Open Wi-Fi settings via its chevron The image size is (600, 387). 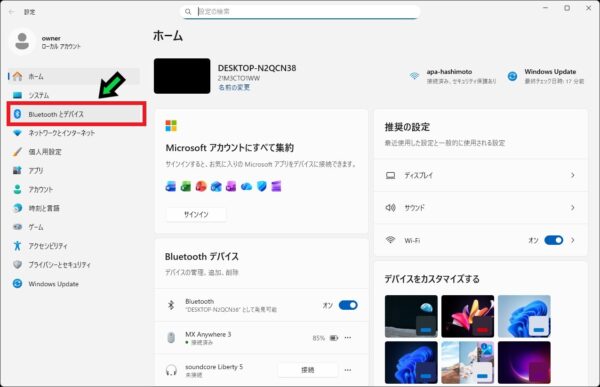(x=573, y=240)
